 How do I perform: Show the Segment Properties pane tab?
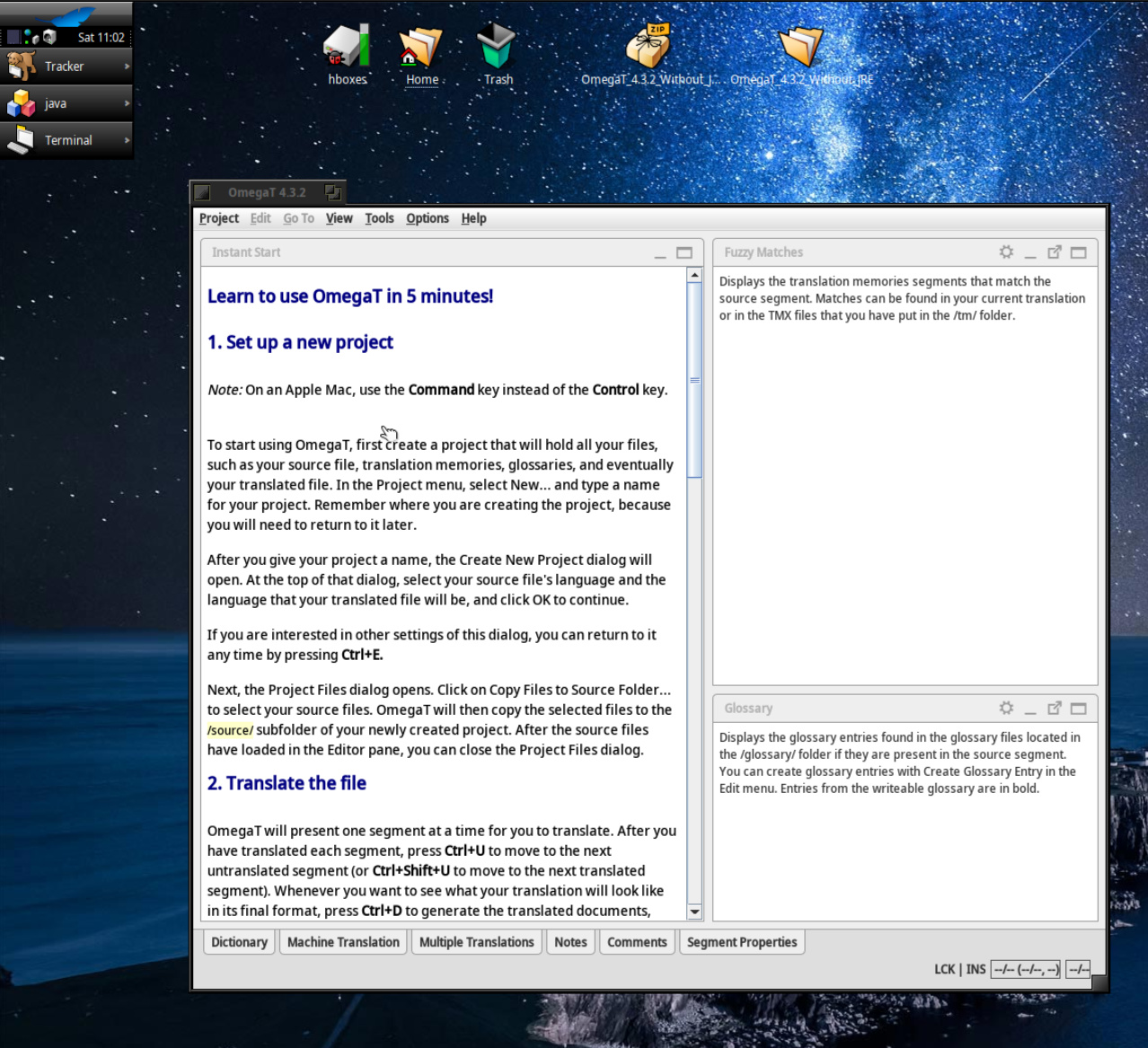coord(742,942)
